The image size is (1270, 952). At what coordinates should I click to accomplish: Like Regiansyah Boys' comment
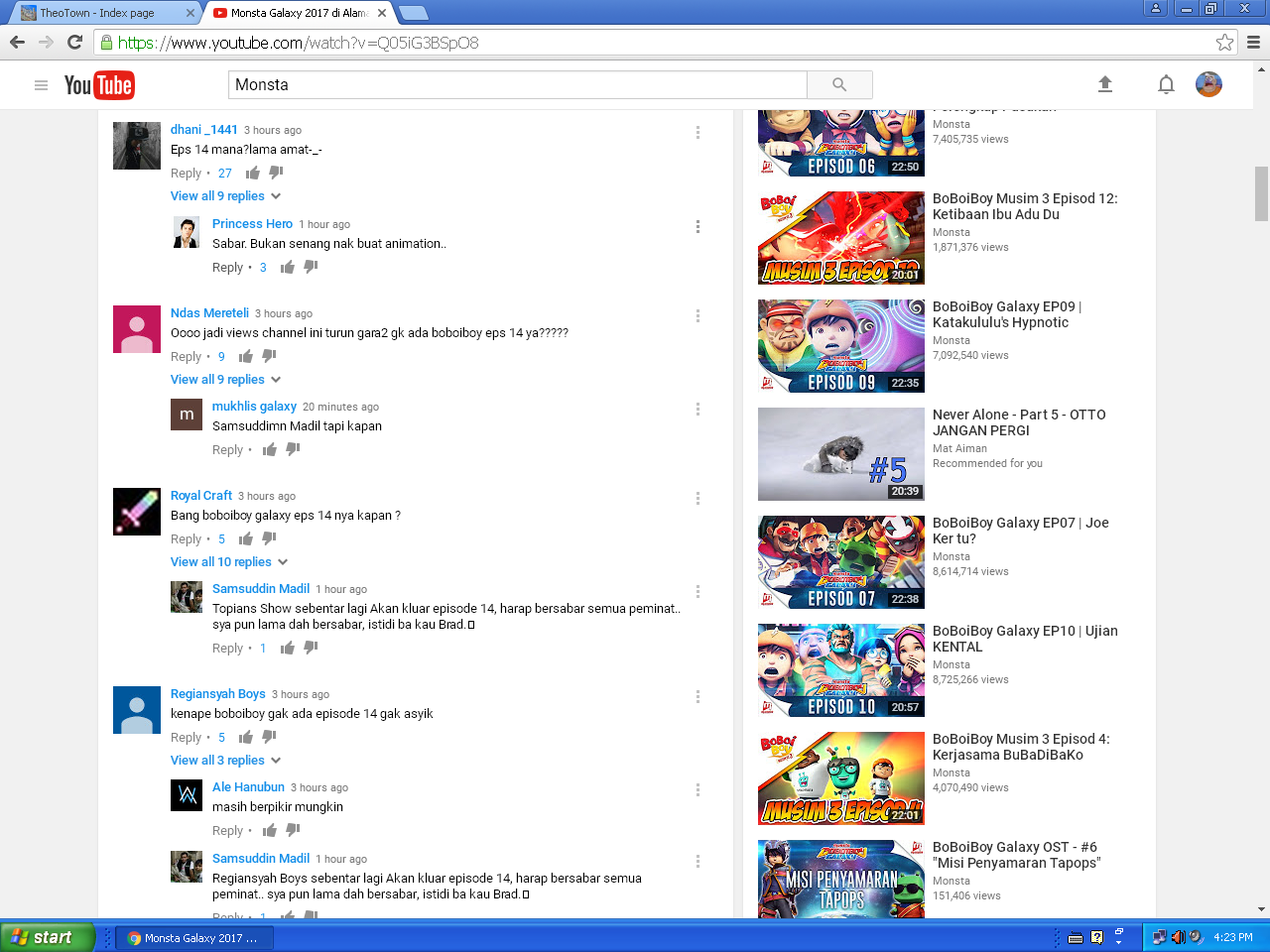pyautogui.click(x=246, y=737)
